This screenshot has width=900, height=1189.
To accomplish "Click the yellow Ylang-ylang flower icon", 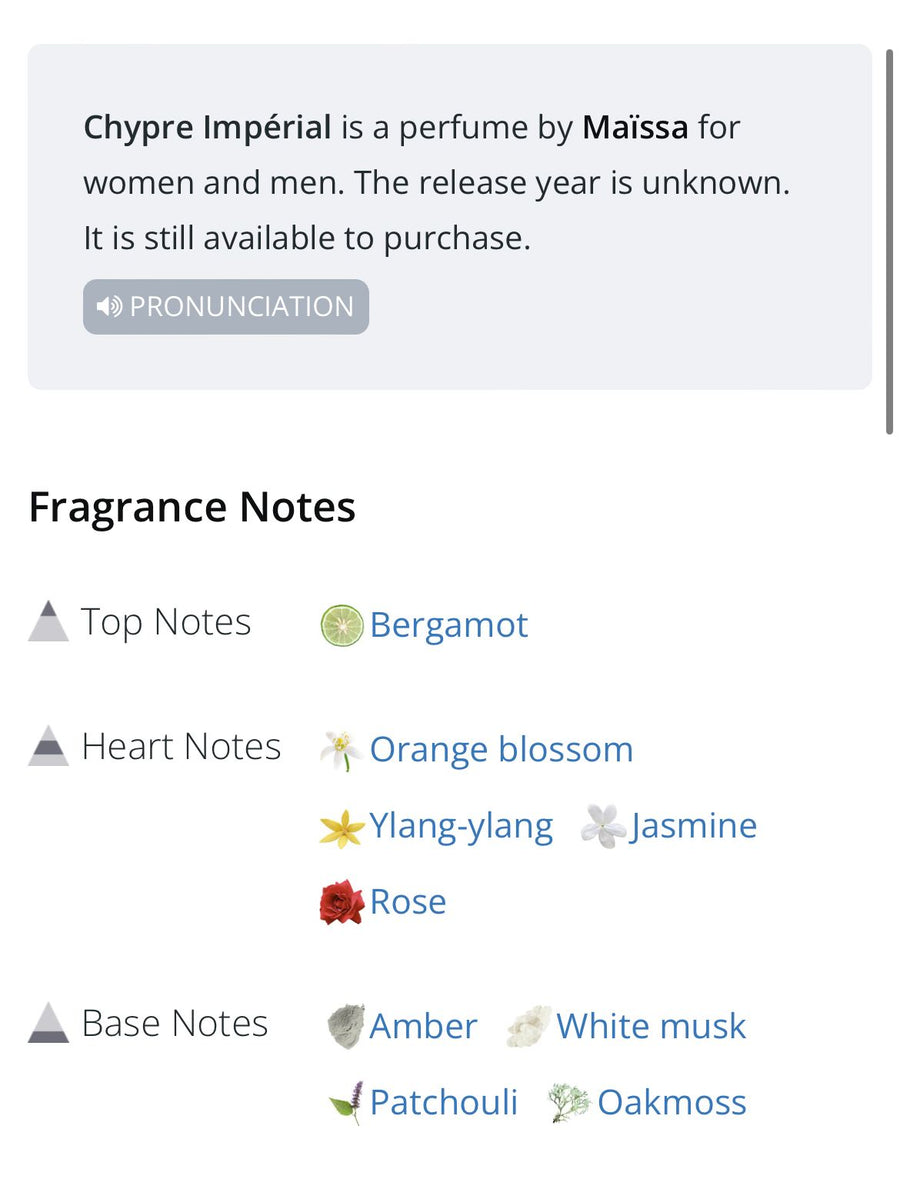I will coord(341,828).
